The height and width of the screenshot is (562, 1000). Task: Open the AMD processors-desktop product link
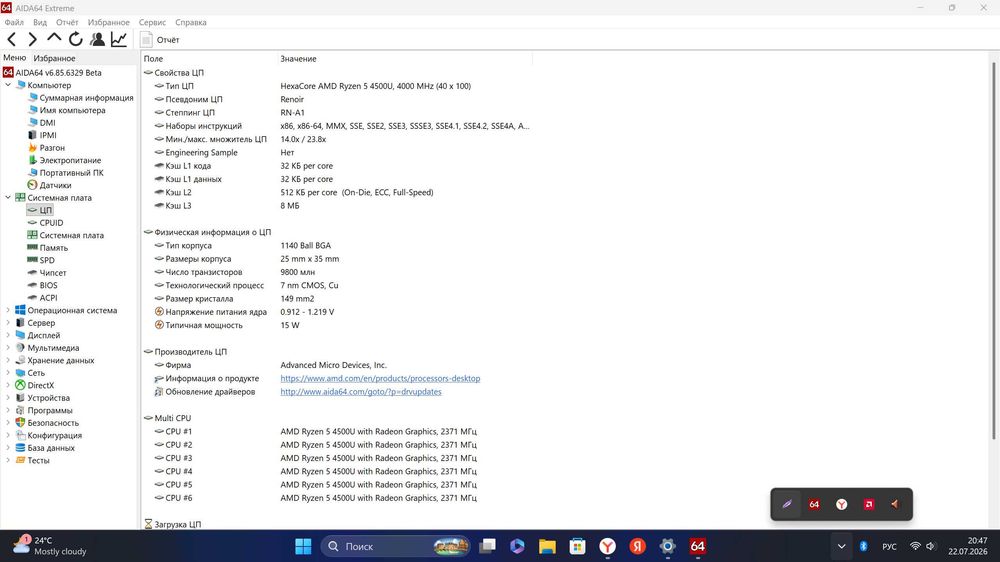[380, 378]
